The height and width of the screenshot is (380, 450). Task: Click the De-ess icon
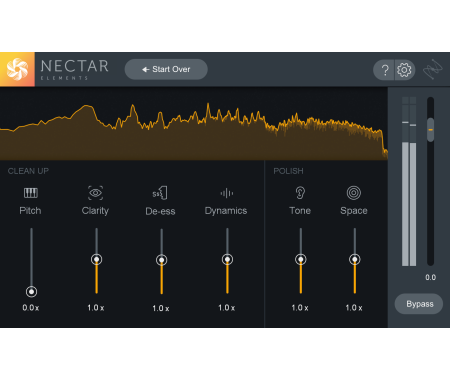[x=160, y=193]
